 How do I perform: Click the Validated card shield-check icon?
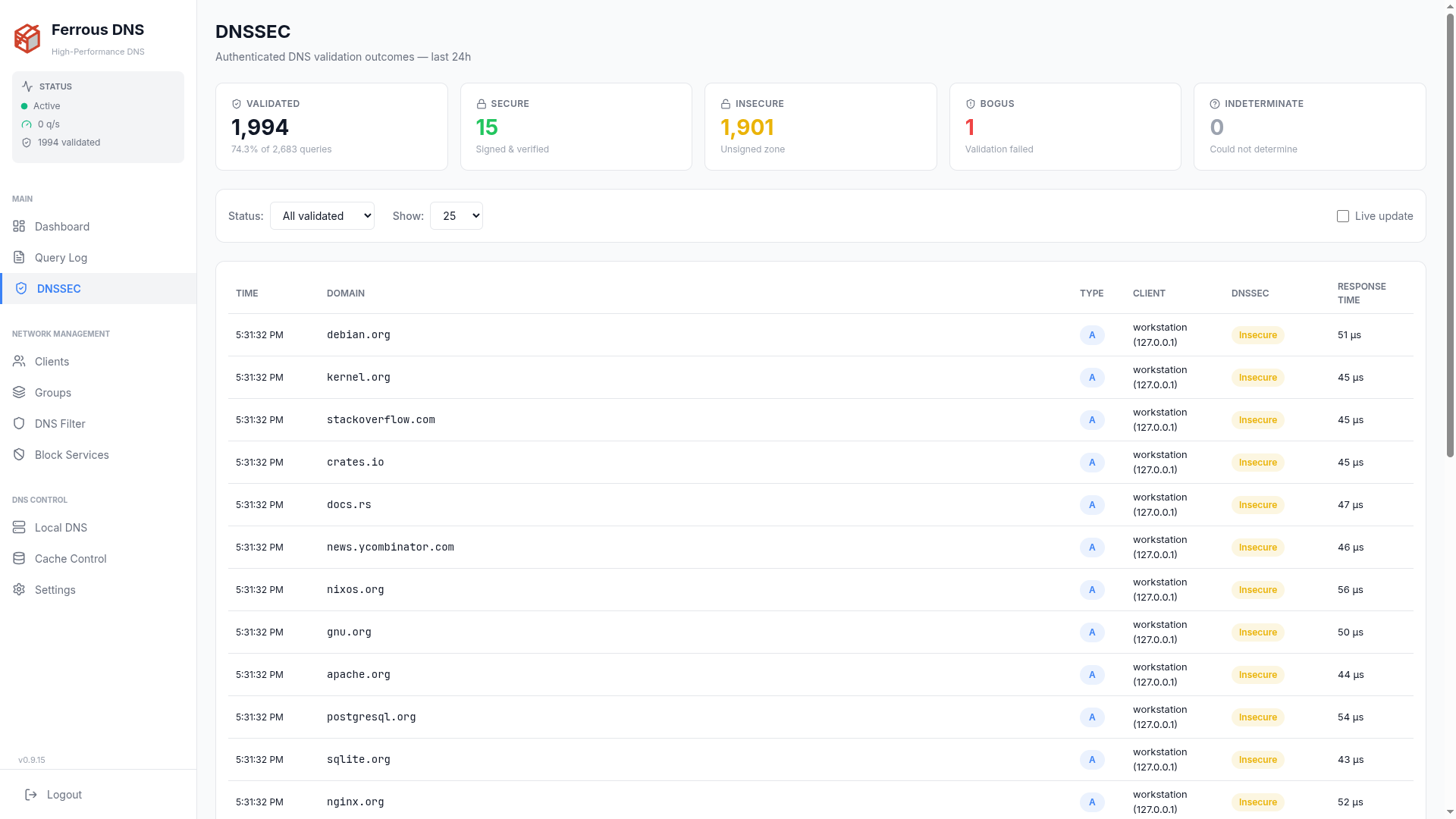pos(237,104)
